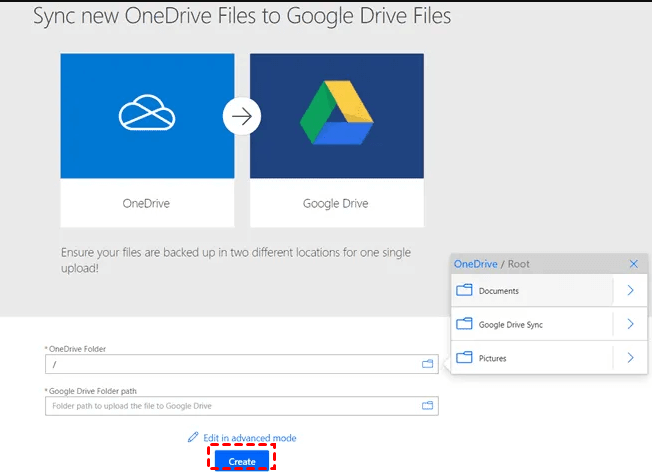The height and width of the screenshot is (472, 652).
Task: Open folder picker icon in OneDrive Folder field
Action: pos(427,364)
